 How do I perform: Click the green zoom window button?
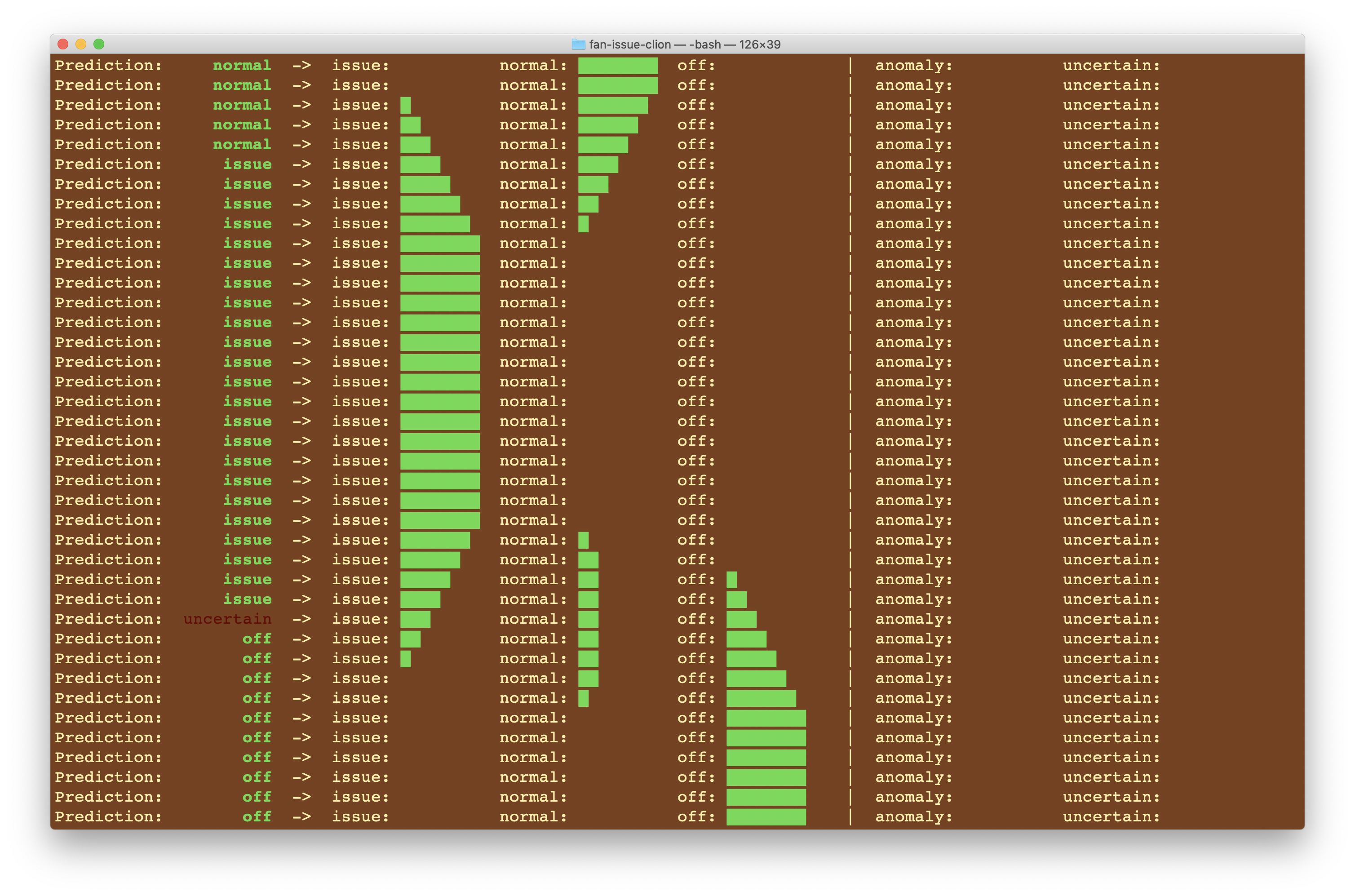99,44
